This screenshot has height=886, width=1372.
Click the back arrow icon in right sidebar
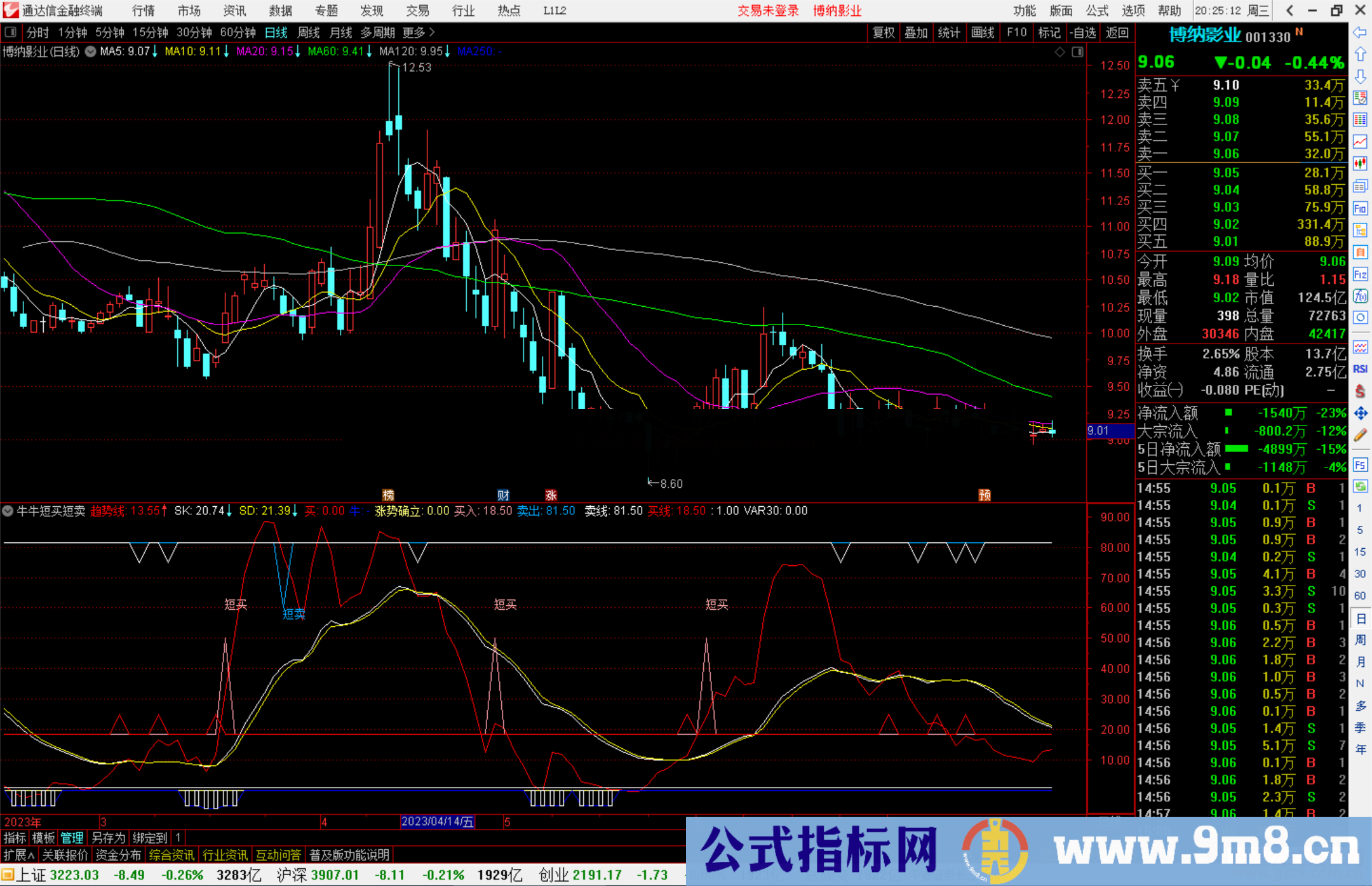point(1360,32)
